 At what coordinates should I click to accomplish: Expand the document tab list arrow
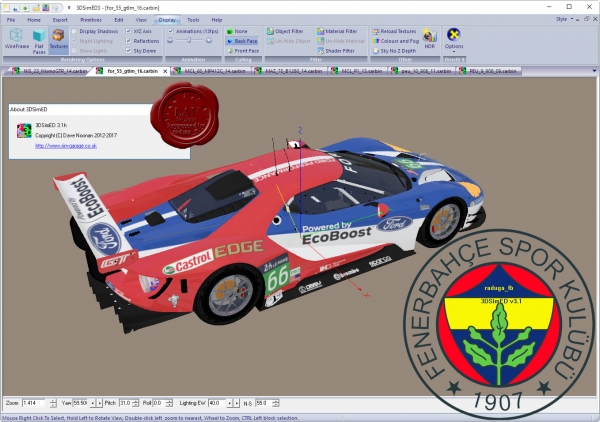(594, 71)
